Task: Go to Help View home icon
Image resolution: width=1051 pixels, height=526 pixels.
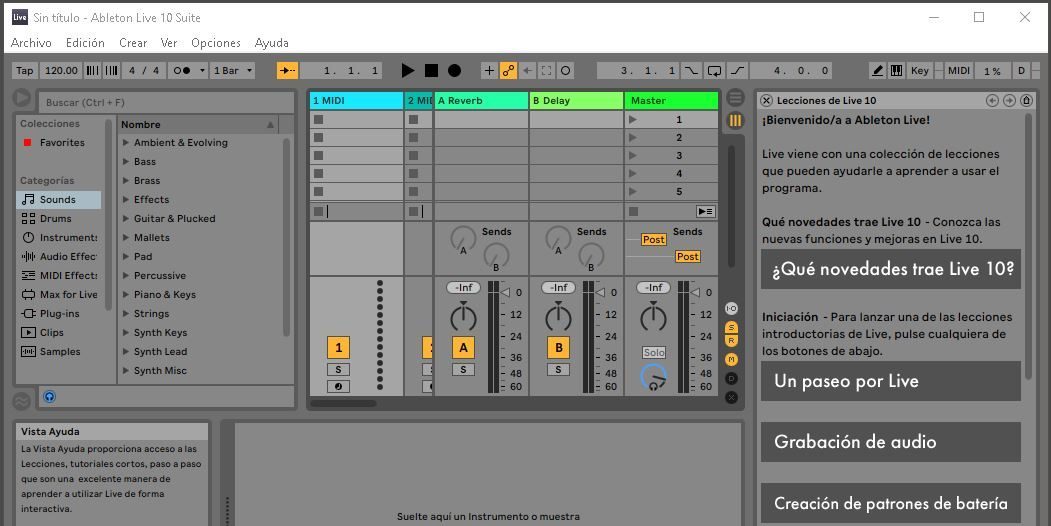Action: [1026, 101]
